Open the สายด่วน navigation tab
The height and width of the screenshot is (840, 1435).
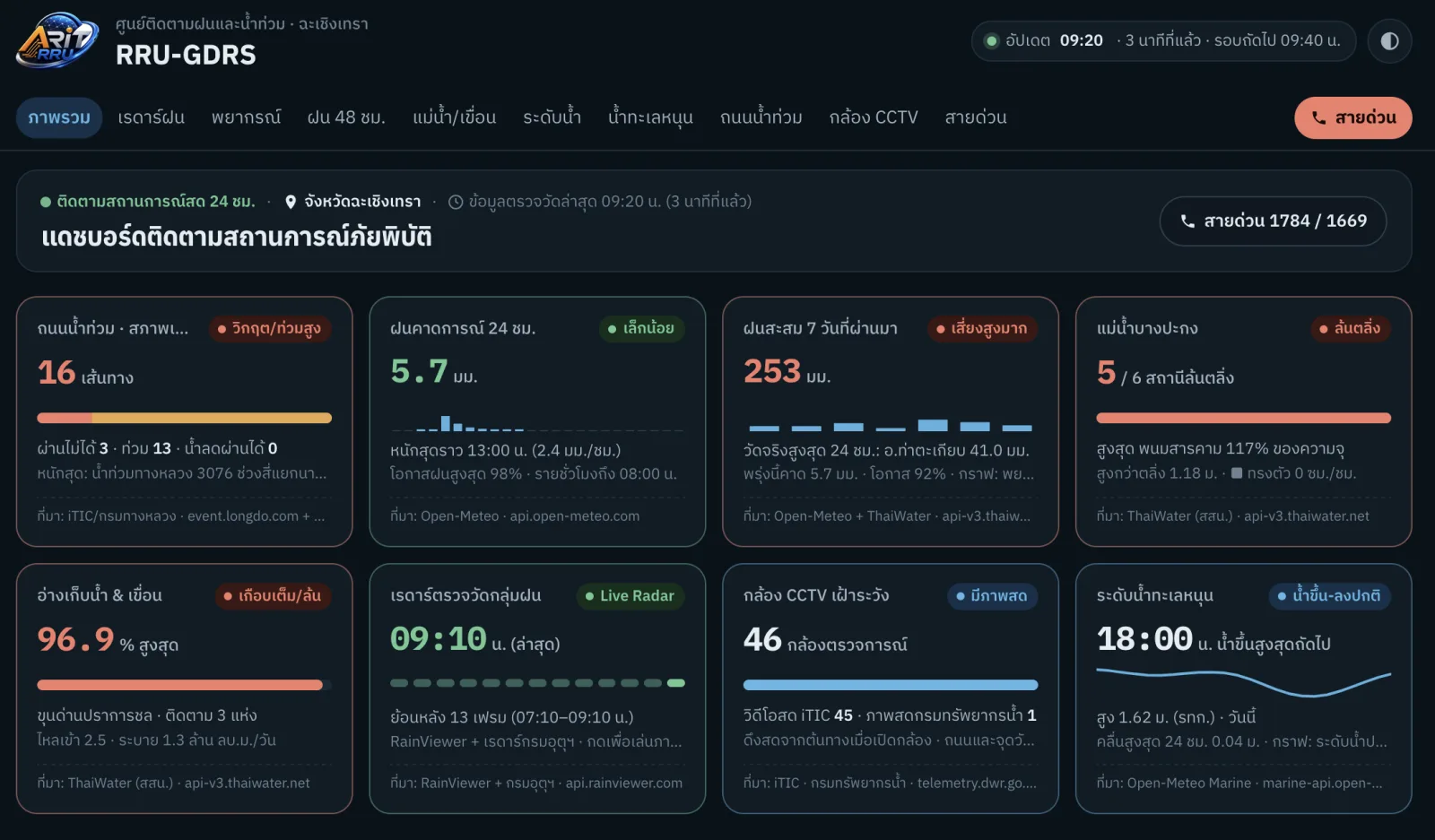click(976, 117)
